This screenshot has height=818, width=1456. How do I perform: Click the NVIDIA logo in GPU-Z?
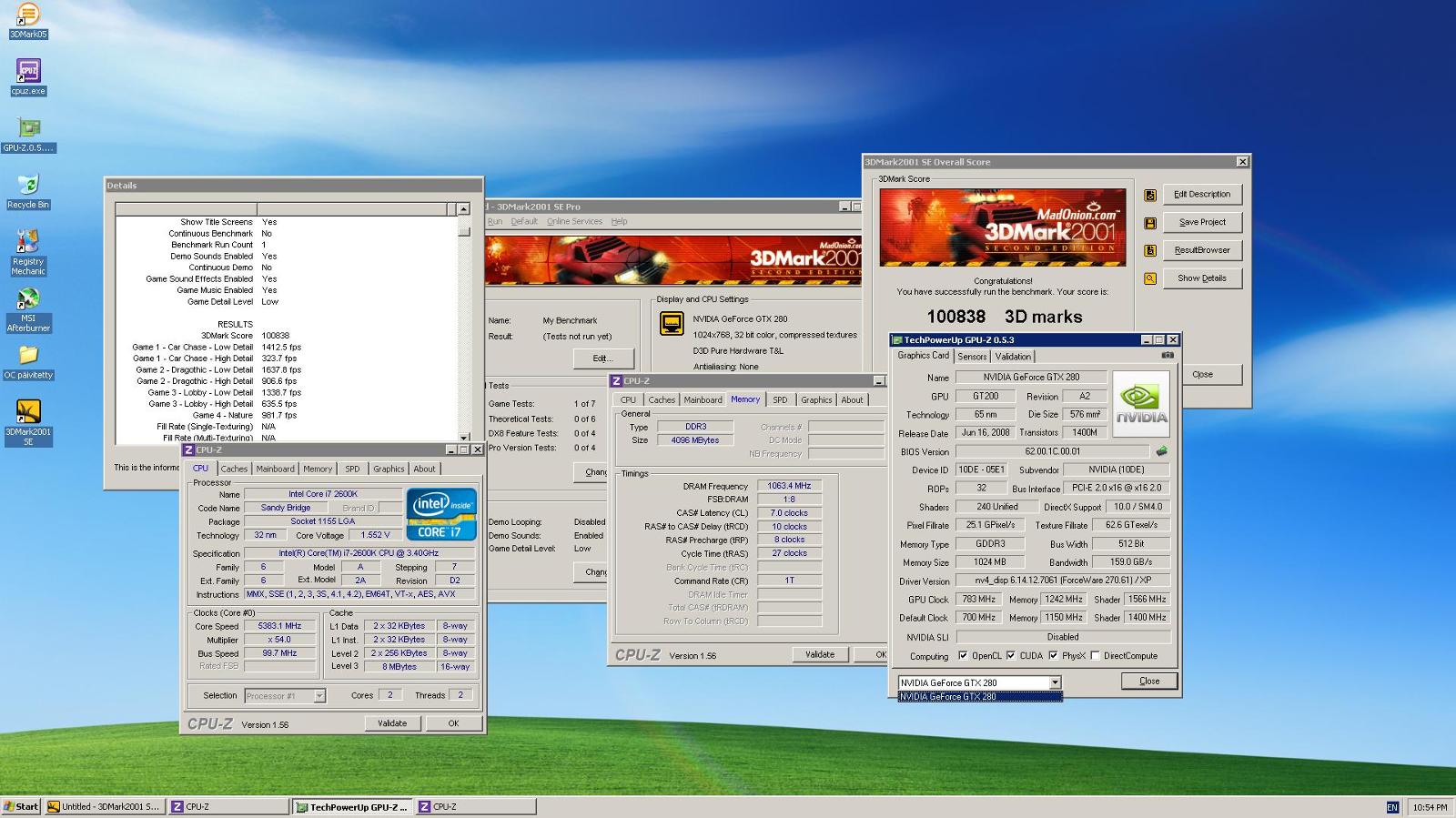point(1140,404)
